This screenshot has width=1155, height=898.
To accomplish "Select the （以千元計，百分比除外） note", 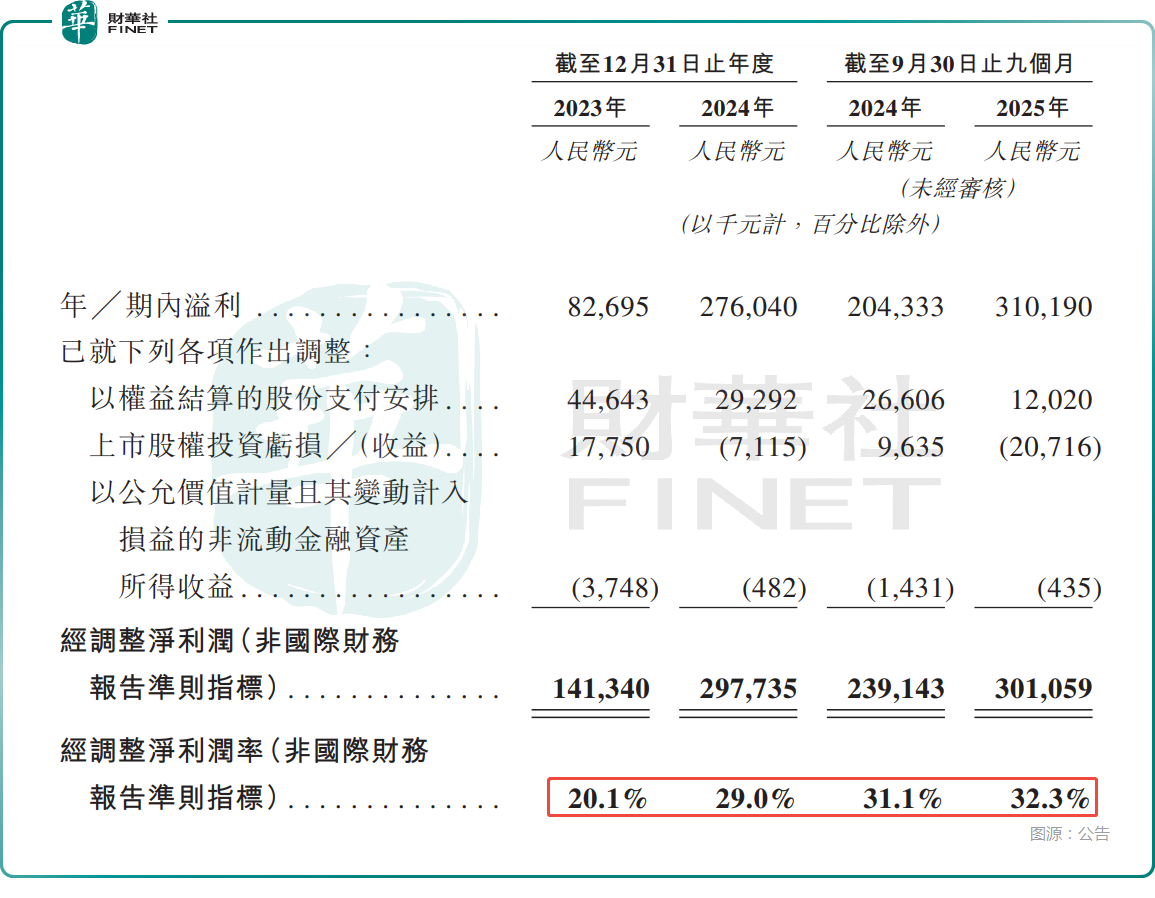I will click(x=810, y=225).
